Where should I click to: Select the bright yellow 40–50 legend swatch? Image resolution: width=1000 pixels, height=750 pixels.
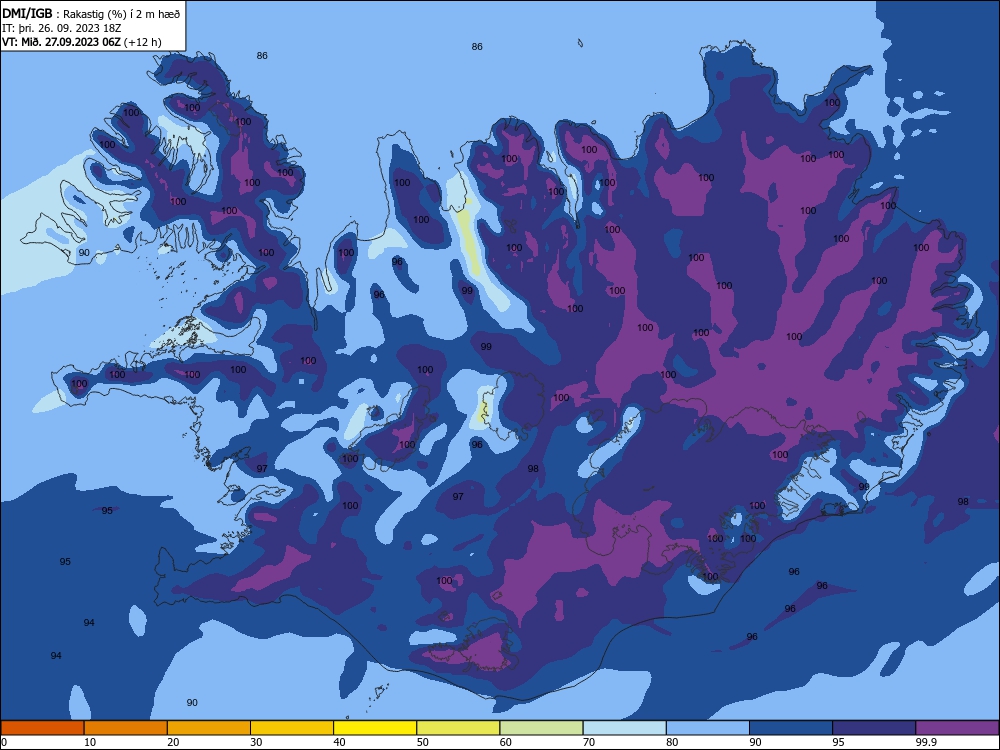pyautogui.click(x=375, y=728)
